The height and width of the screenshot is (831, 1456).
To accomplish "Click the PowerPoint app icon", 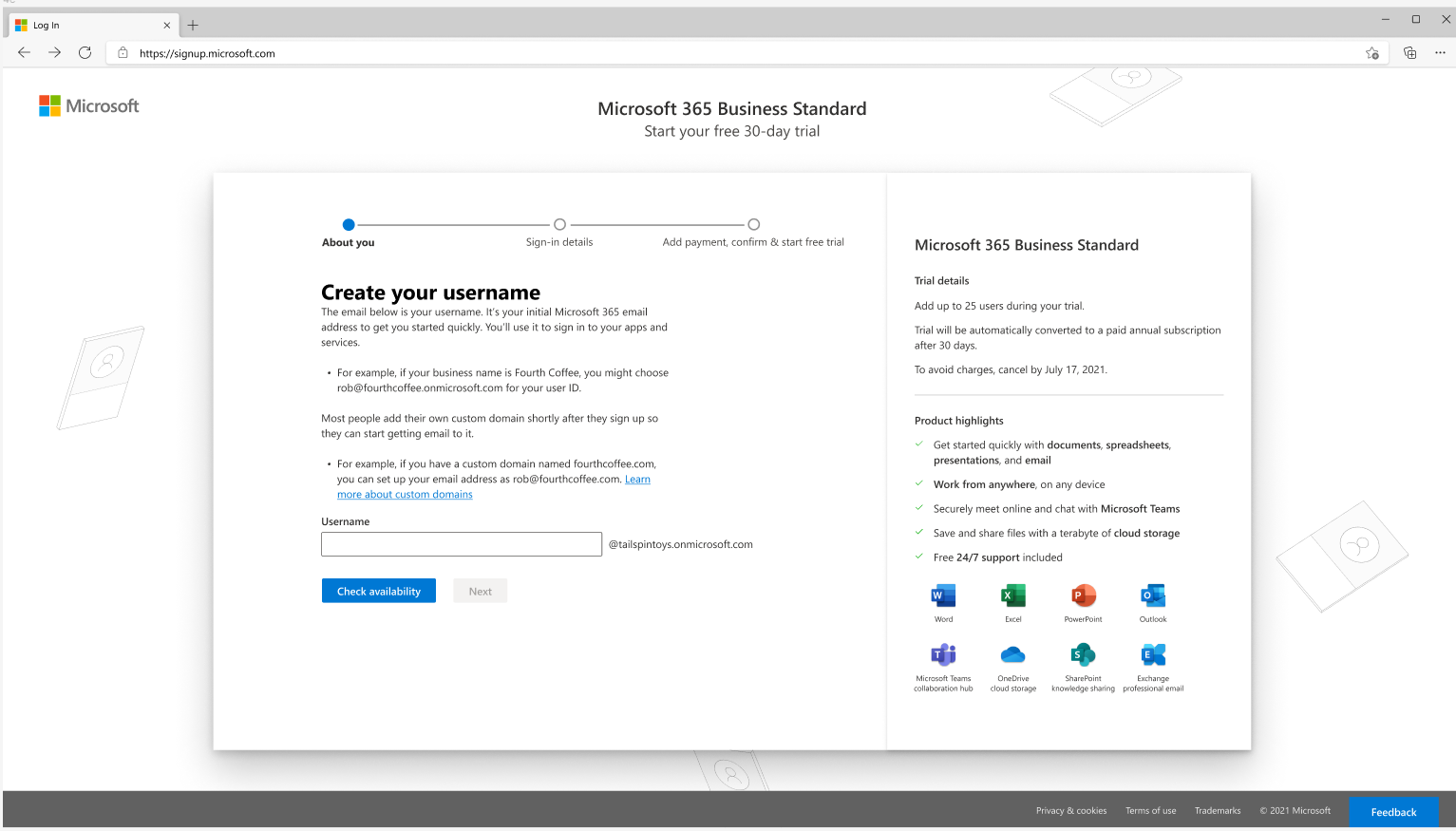I will click(1084, 595).
